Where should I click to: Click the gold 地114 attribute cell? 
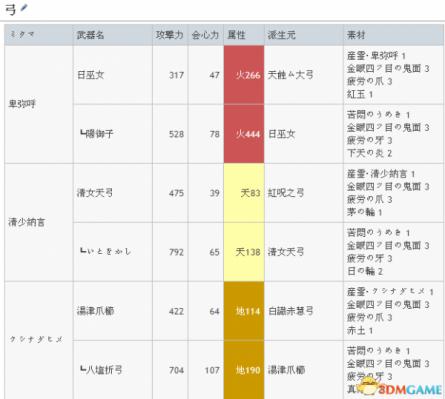point(244,311)
